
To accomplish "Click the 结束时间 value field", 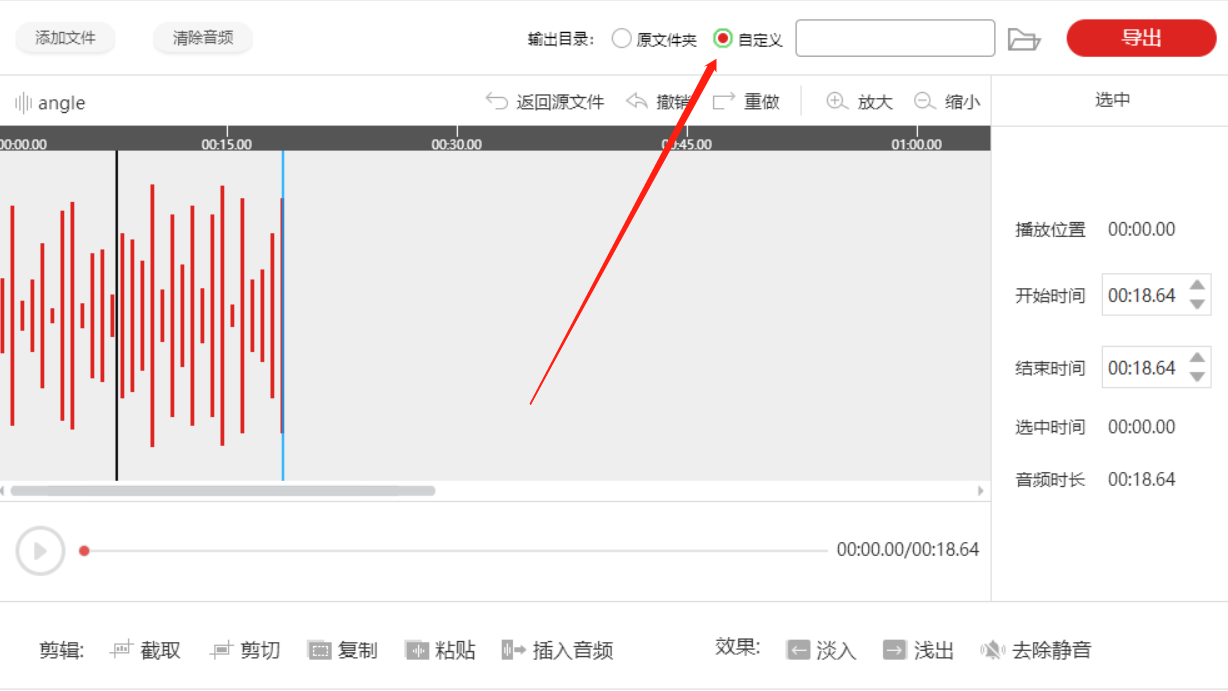I will [x=1142, y=368].
